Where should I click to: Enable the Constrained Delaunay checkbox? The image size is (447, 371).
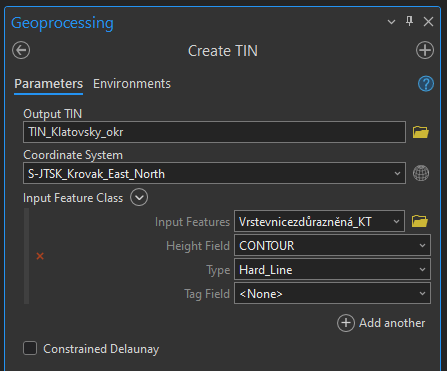[30, 348]
